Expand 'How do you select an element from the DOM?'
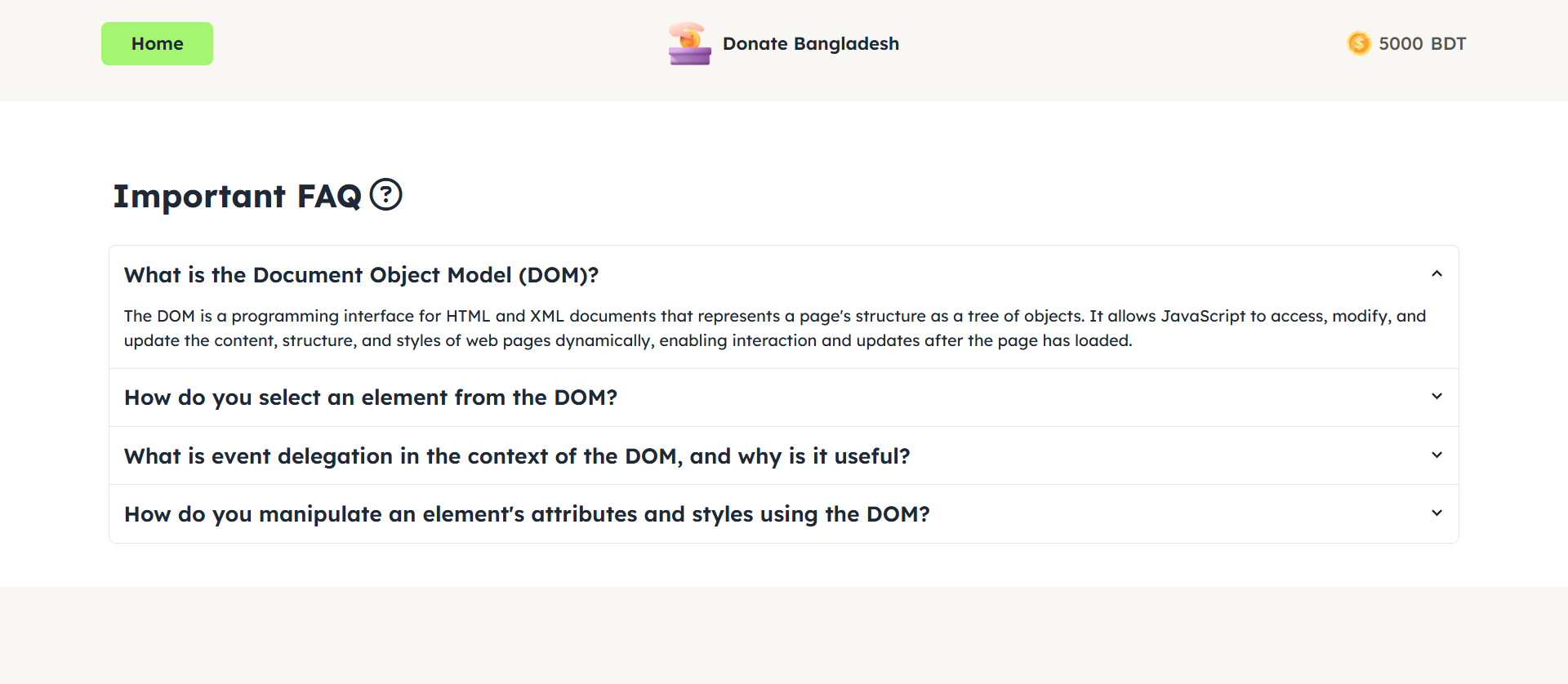The width and height of the screenshot is (1568, 684). pyautogui.click(x=370, y=398)
